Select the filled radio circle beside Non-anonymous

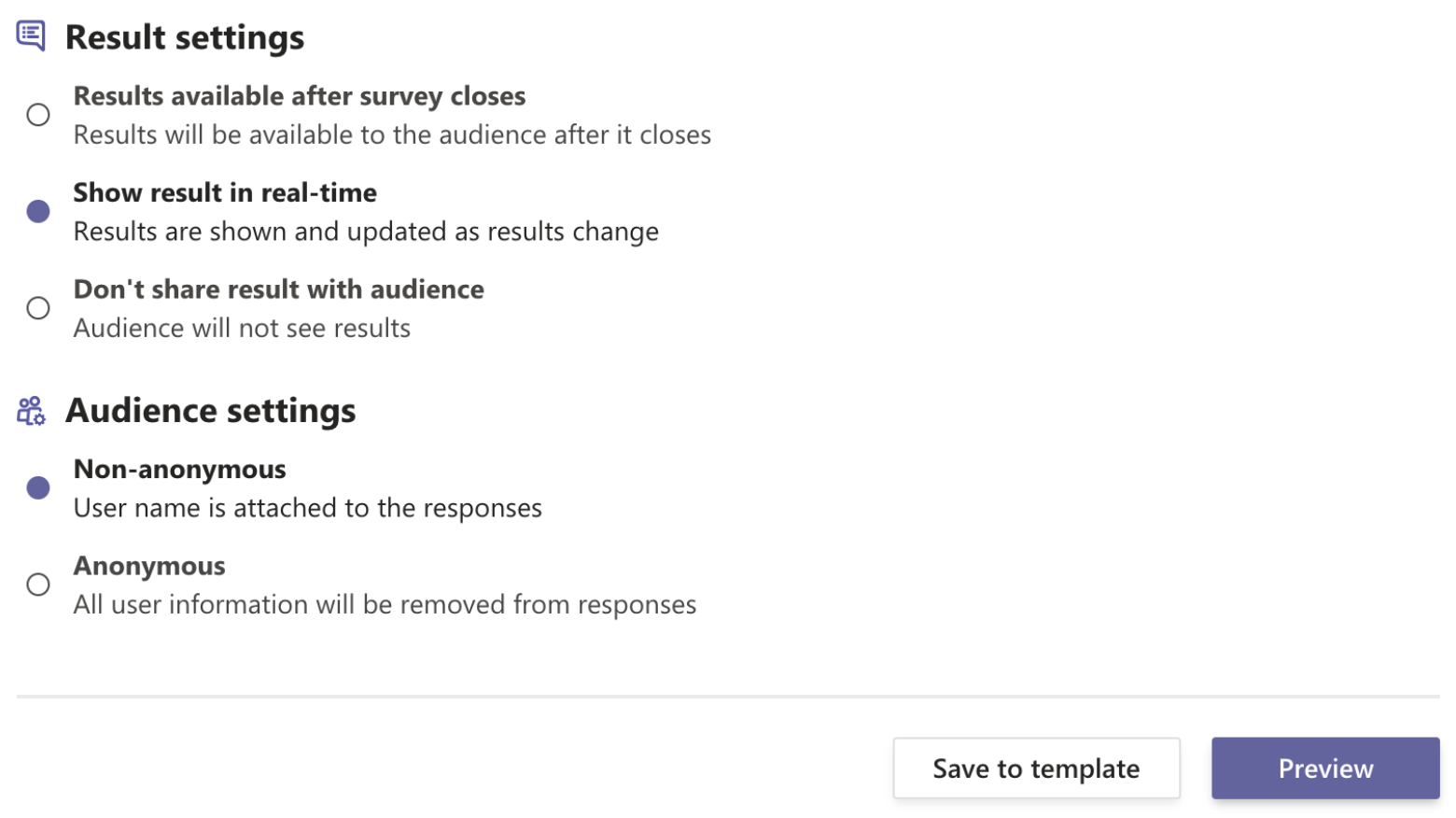click(38, 487)
